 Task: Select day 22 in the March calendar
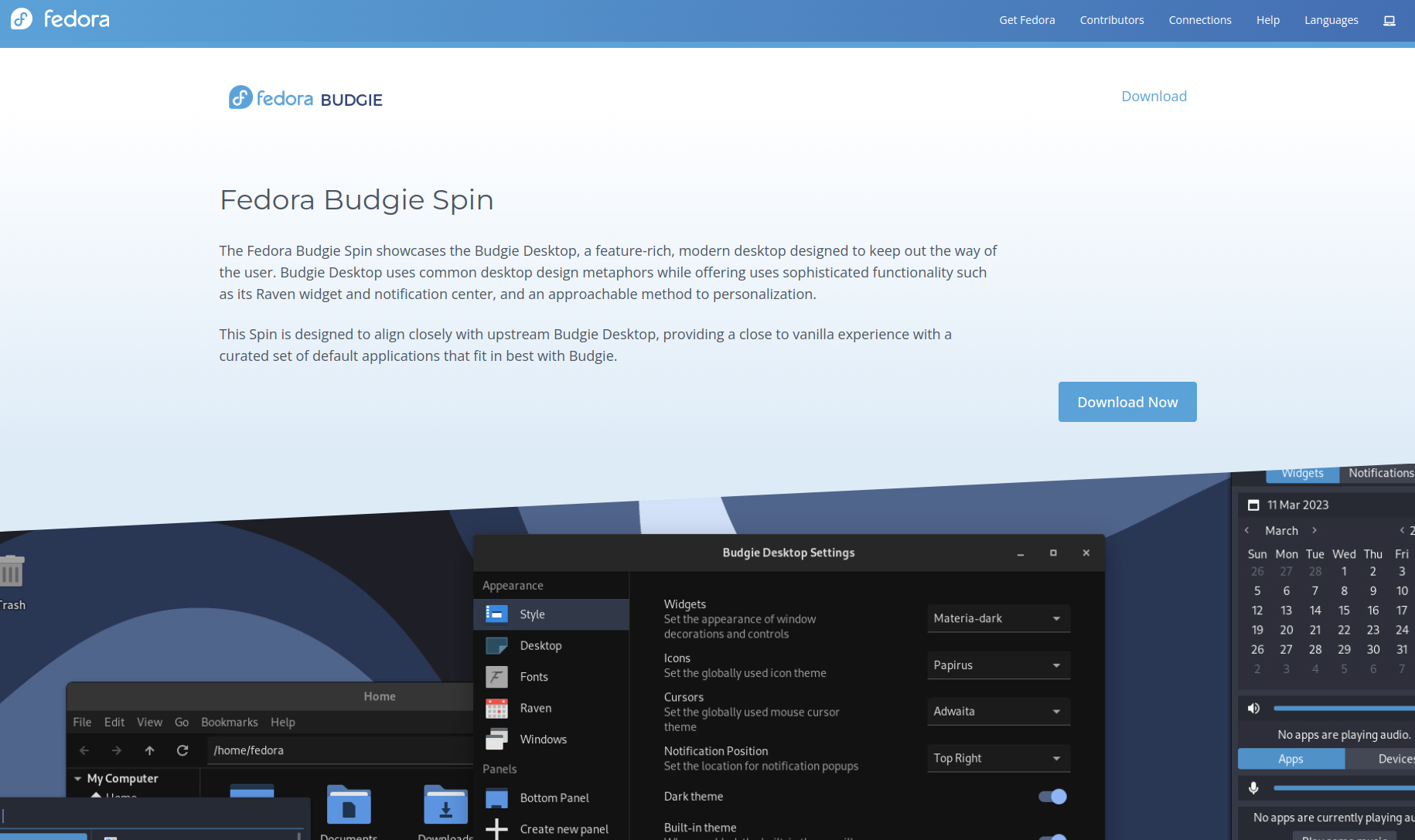1344,630
